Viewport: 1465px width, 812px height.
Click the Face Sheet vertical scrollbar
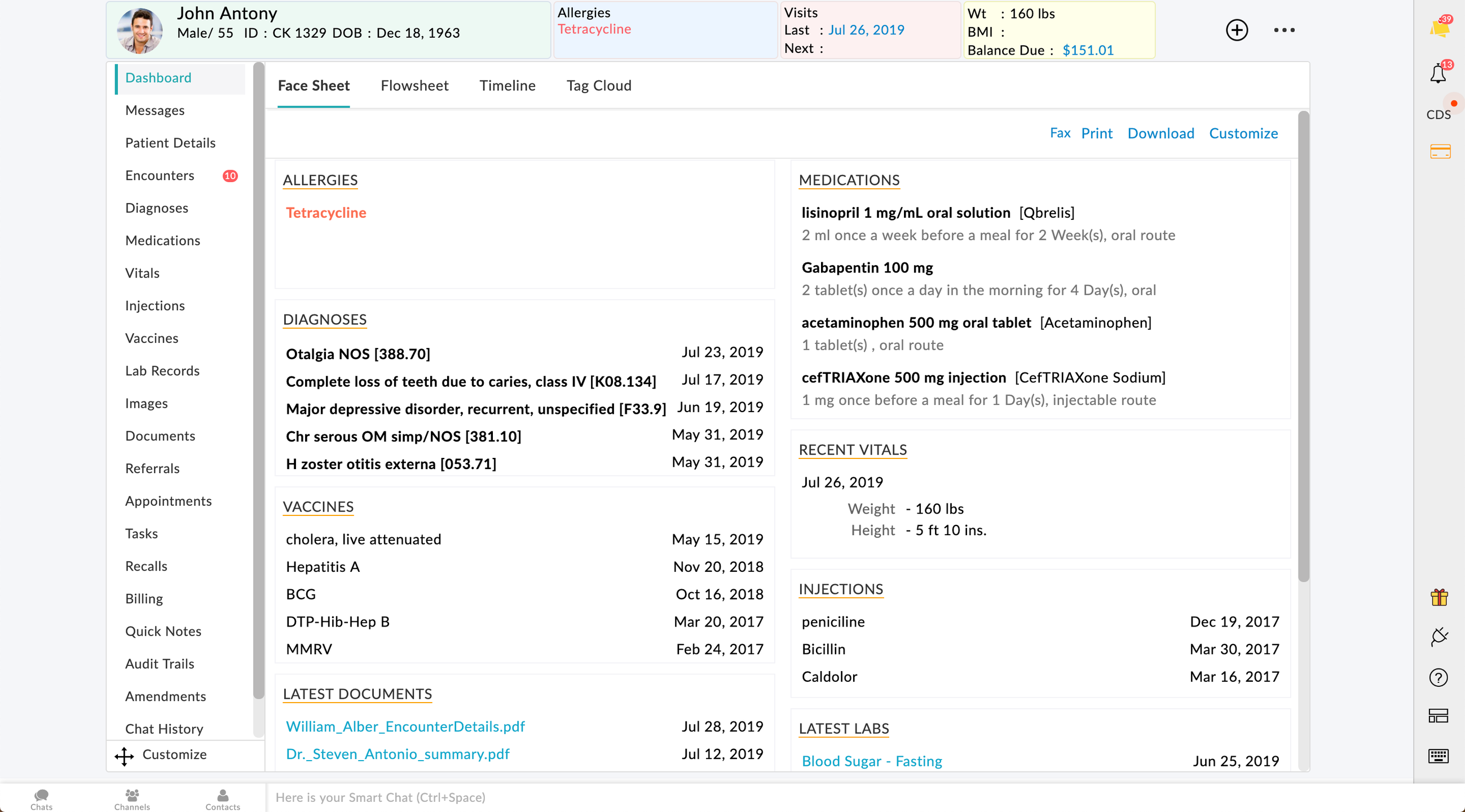coord(1304,347)
